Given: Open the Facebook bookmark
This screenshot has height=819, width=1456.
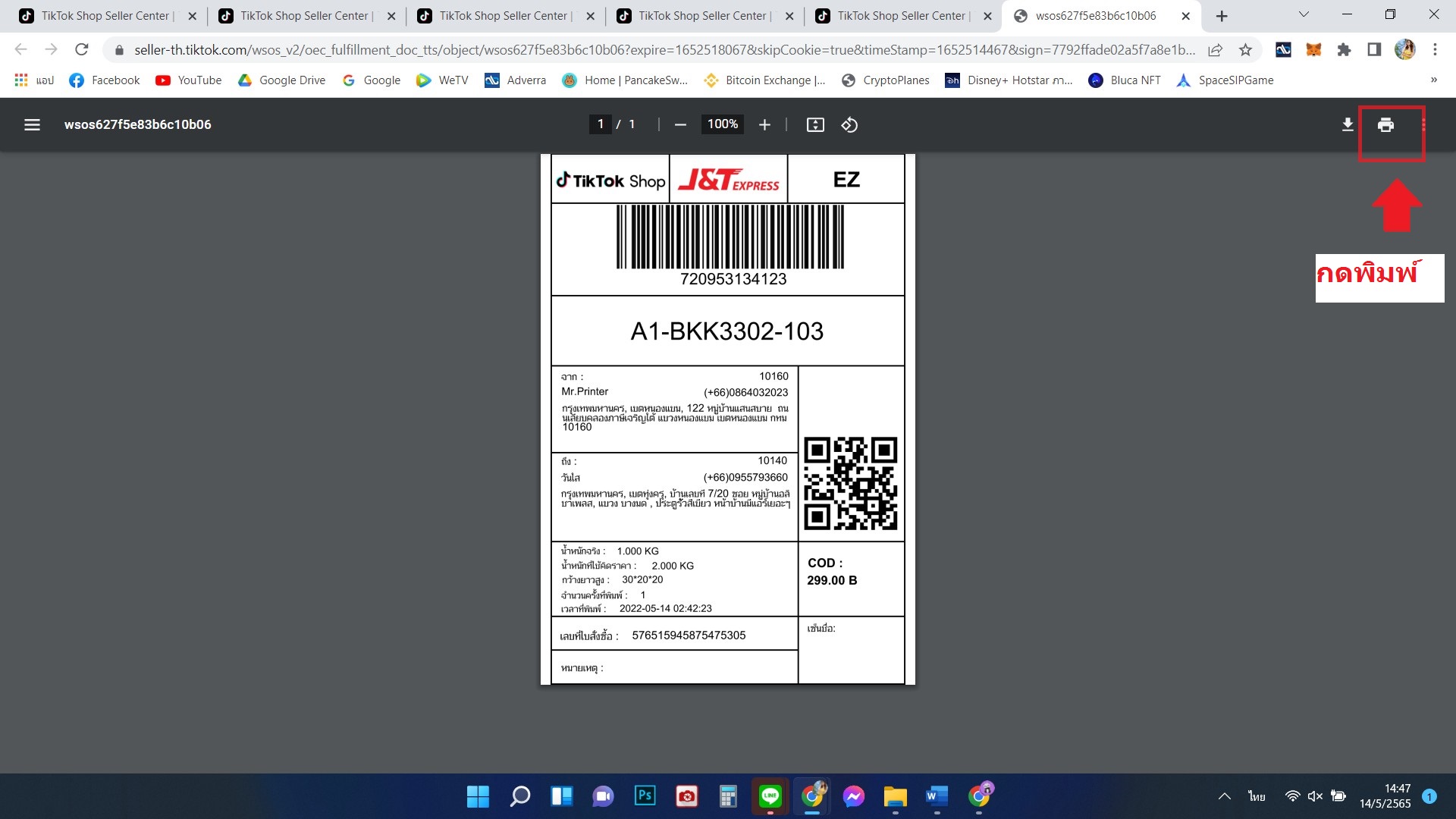Looking at the screenshot, I should pos(105,80).
